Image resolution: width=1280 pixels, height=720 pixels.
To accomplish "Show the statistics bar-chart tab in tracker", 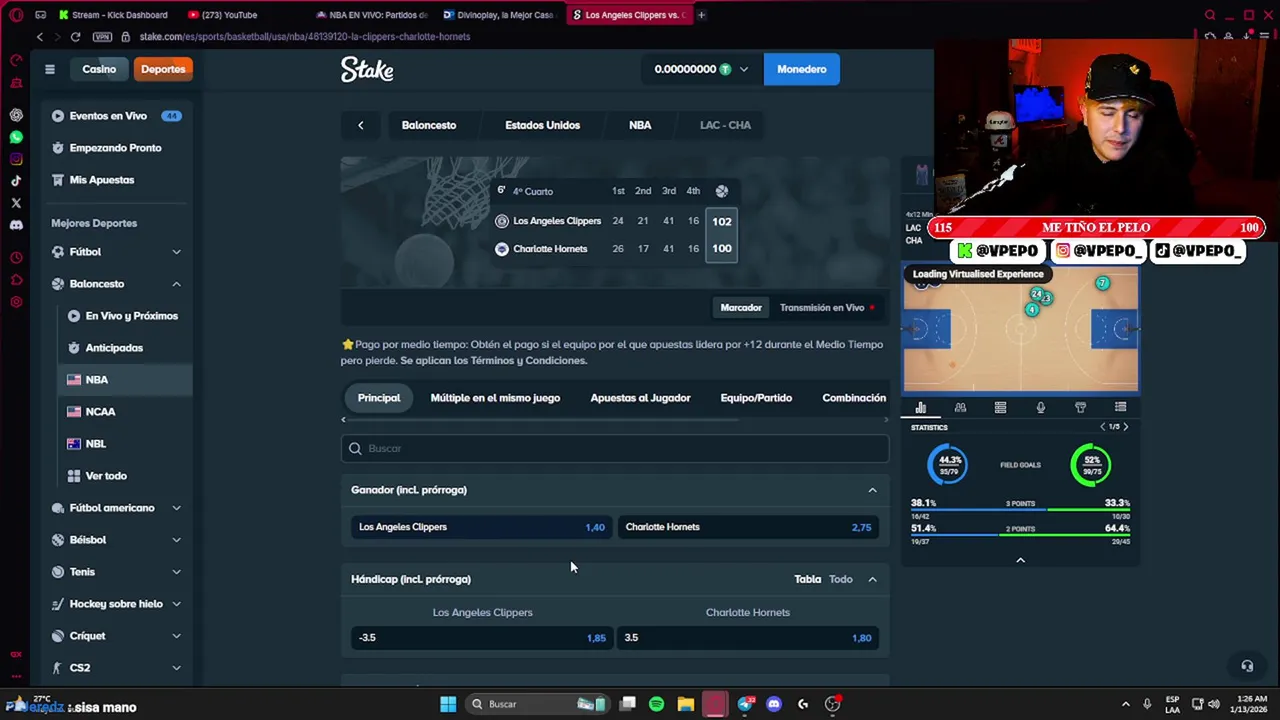I will 921,407.
